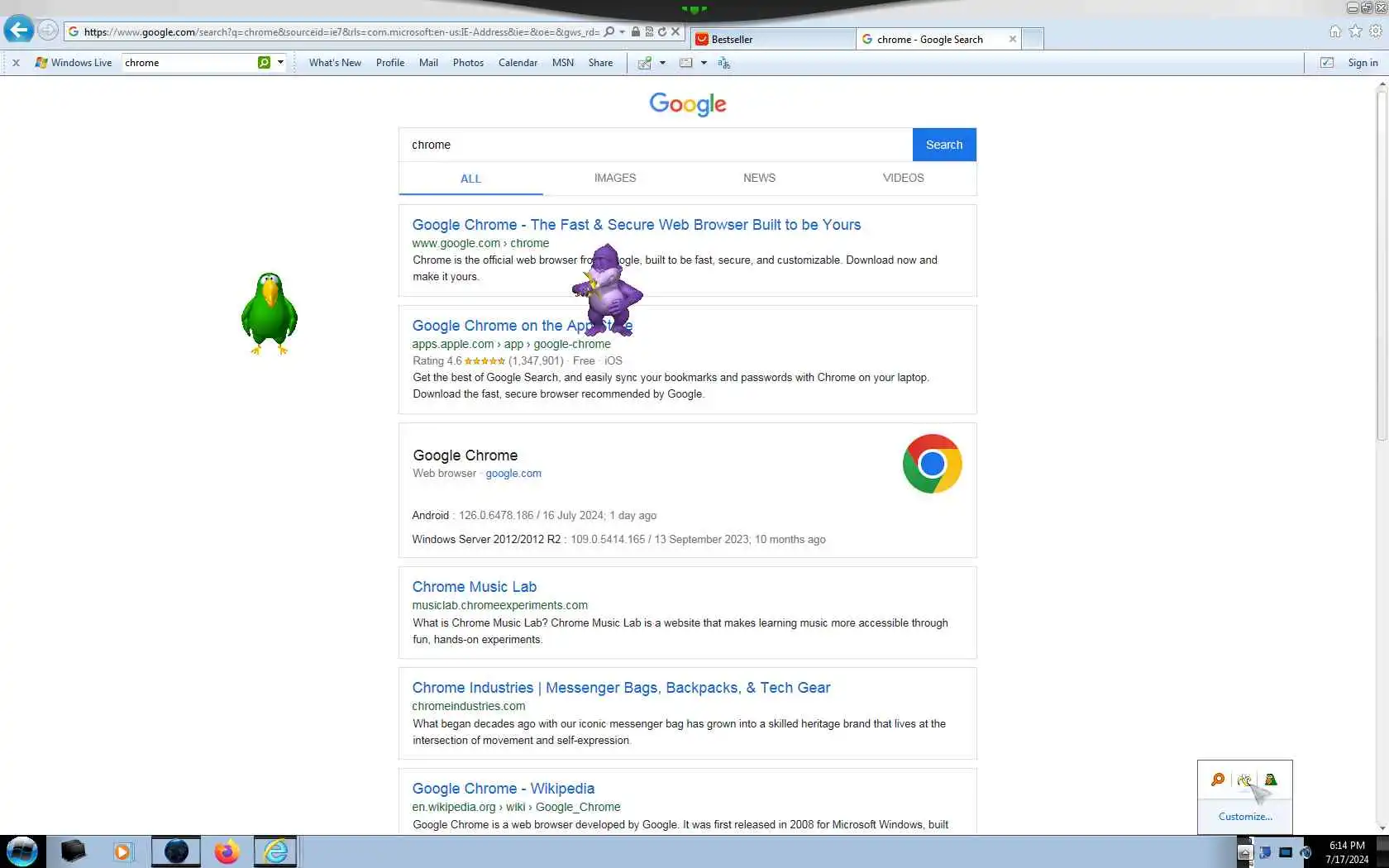
Task: Click the purple gorilla icon in tray popup
Action: tap(1244, 780)
